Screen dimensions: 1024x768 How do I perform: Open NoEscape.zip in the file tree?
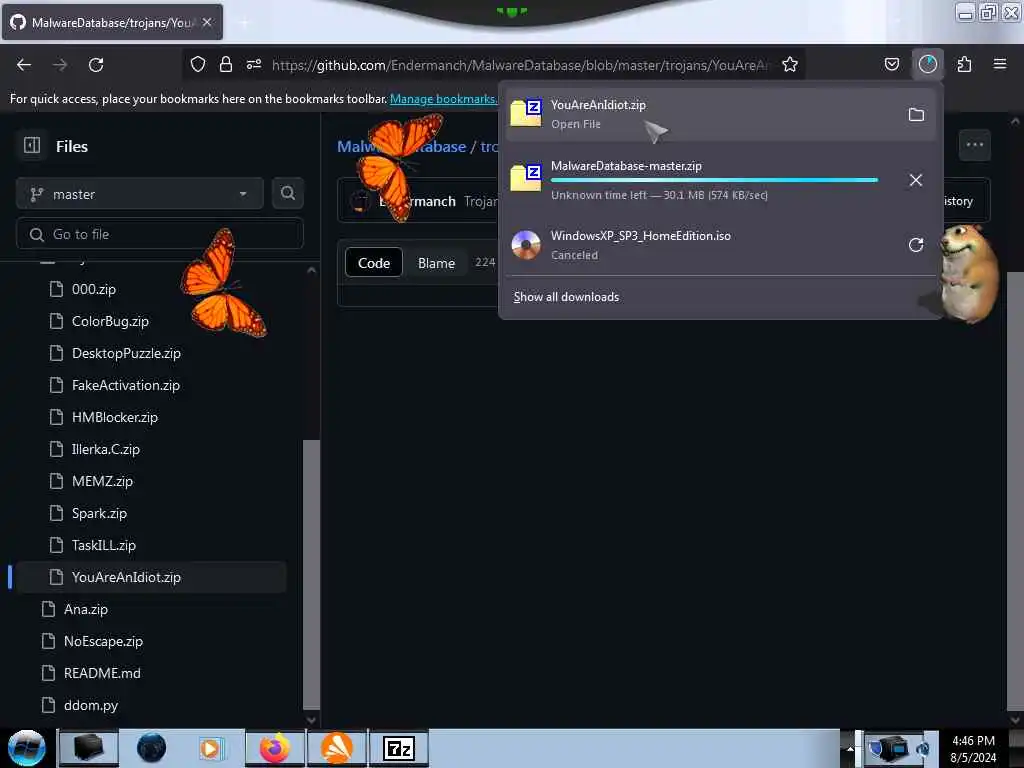point(103,641)
